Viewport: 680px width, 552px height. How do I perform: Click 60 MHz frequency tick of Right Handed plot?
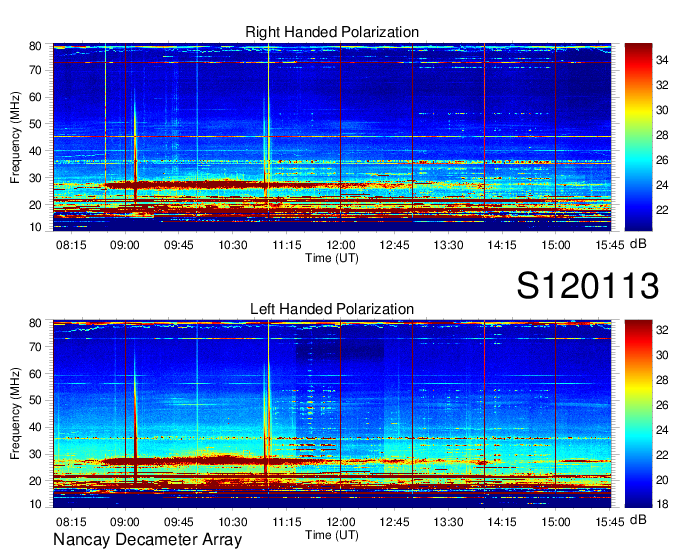(x=35, y=97)
